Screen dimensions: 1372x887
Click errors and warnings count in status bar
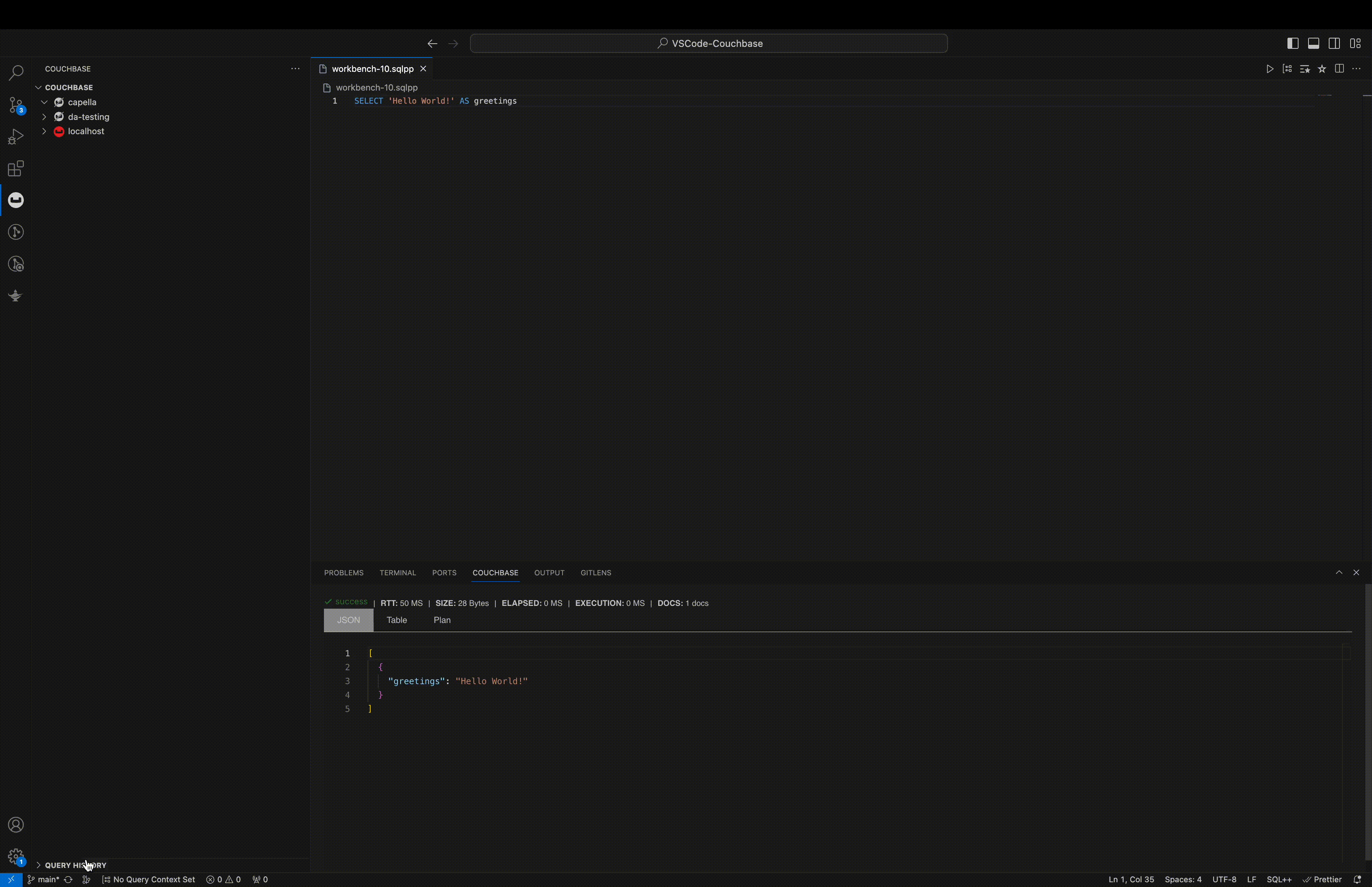(x=224, y=879)
